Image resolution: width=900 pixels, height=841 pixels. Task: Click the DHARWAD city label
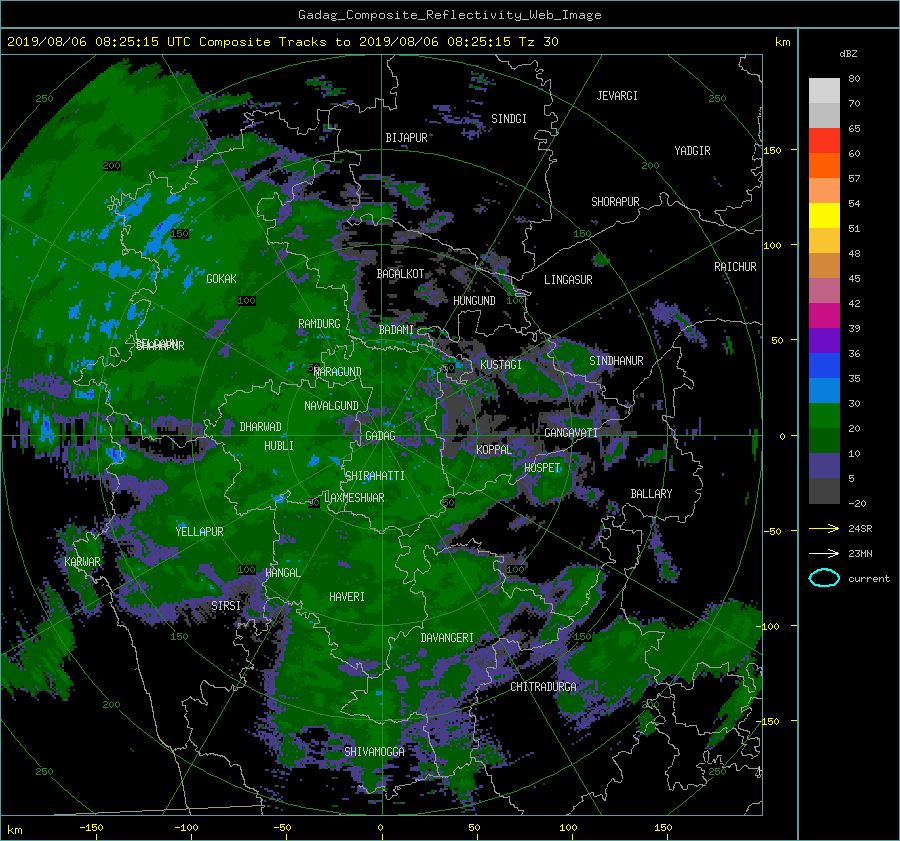pos(260,427)
